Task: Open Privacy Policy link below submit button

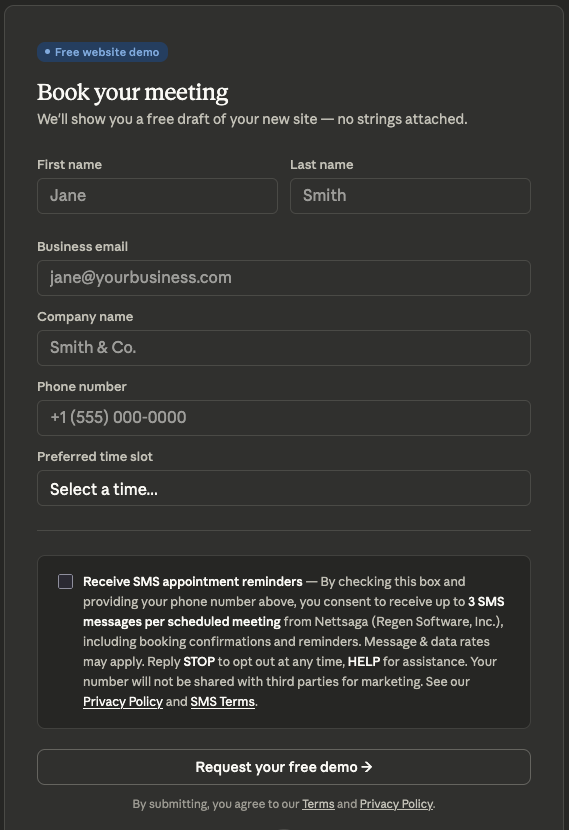Action: coord(396,804)
